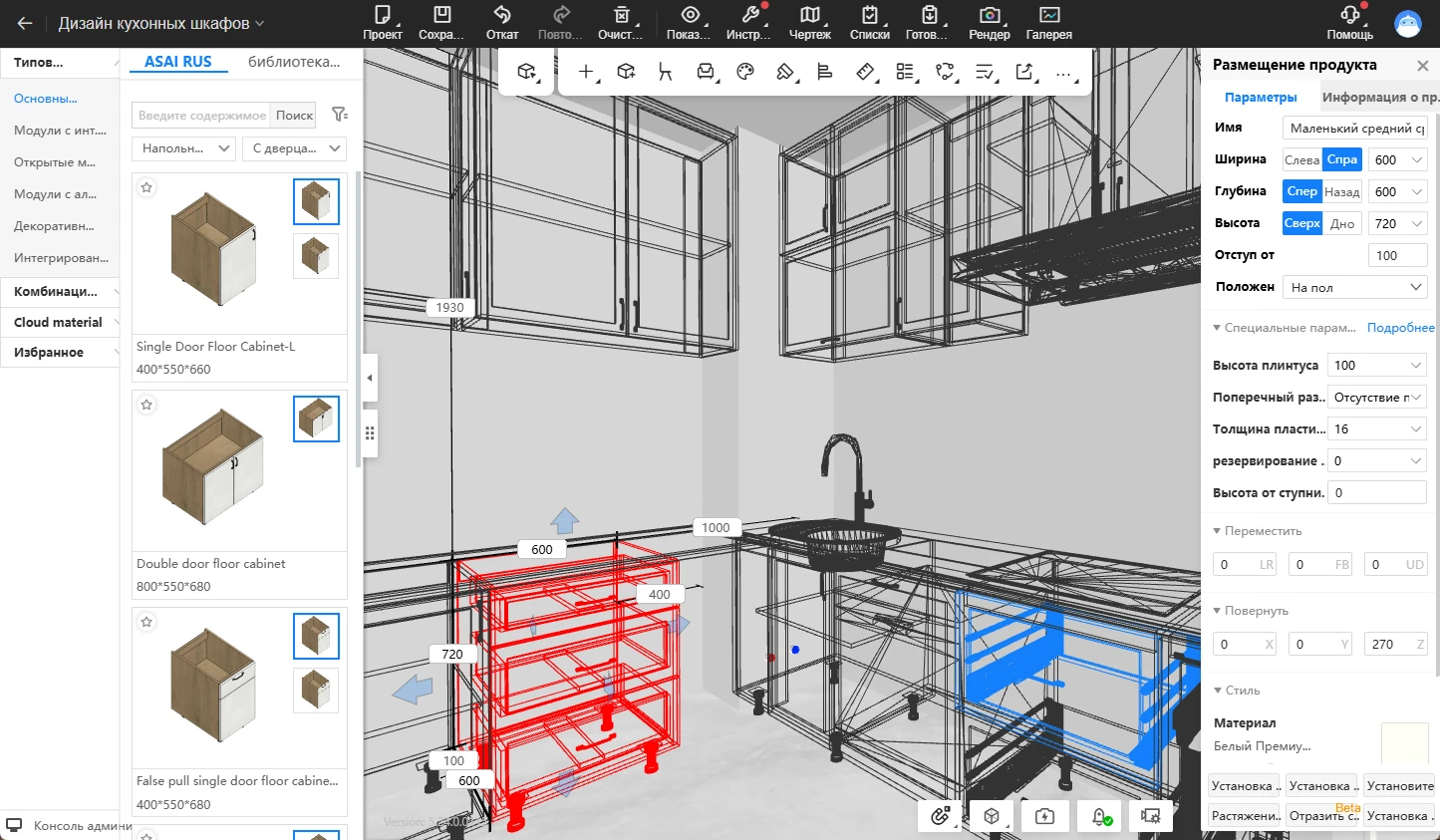The height and width of the screenshot is (840, 1440).
Task: Select Назад depth anchor option
Action: 1341,191
